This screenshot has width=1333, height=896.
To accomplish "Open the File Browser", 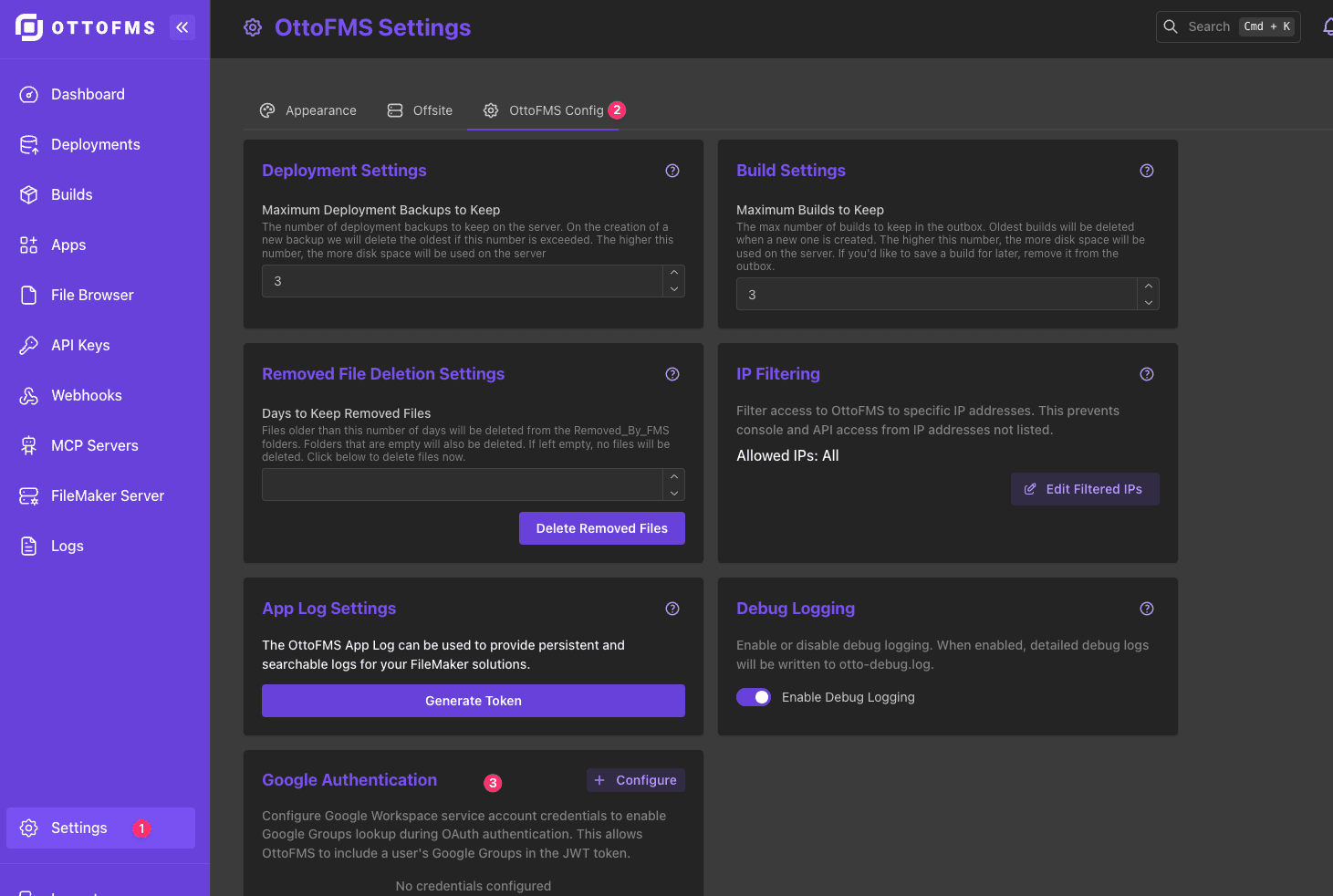I will tap(92, 295).
